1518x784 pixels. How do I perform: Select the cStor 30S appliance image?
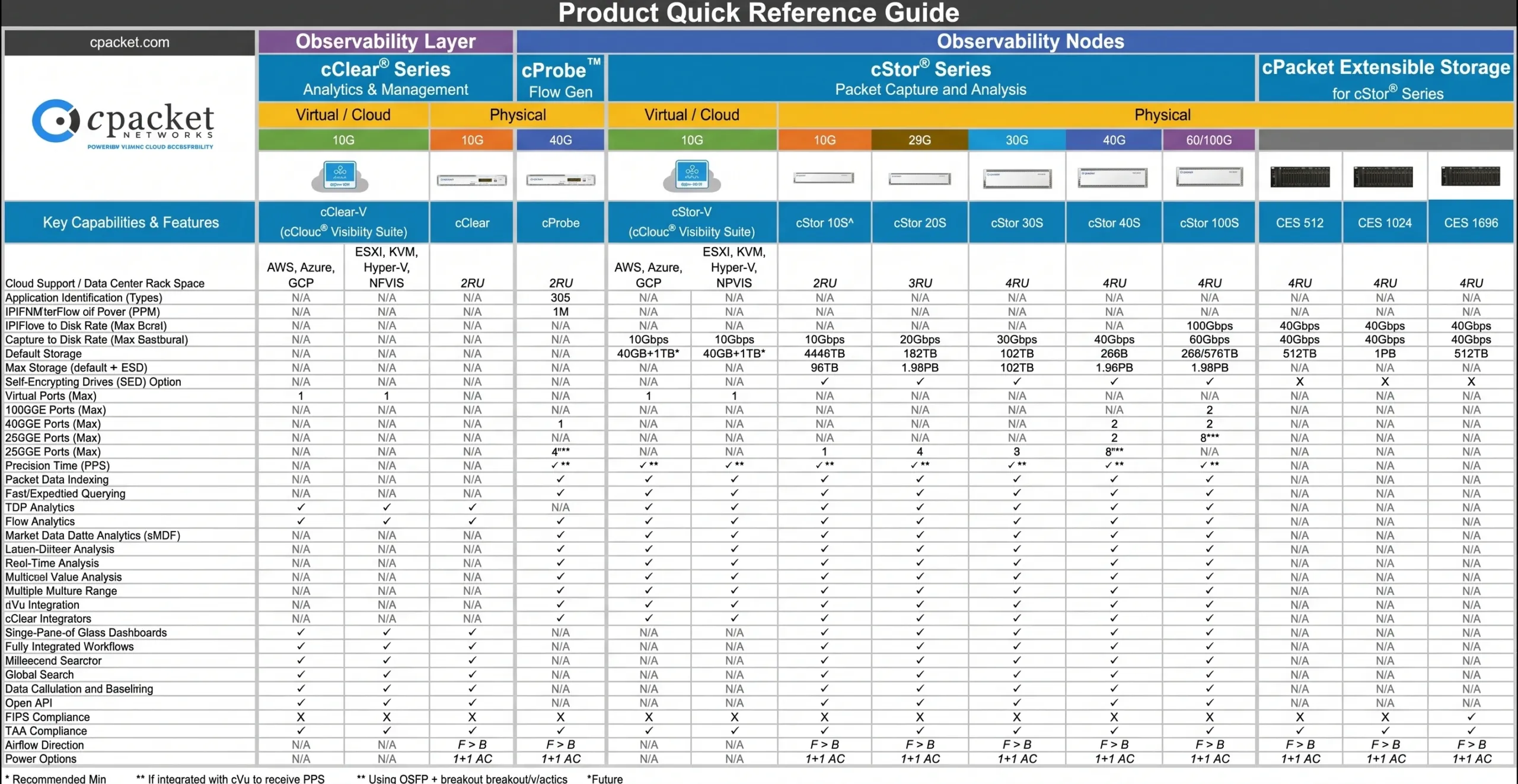[x=1017, y=178]
